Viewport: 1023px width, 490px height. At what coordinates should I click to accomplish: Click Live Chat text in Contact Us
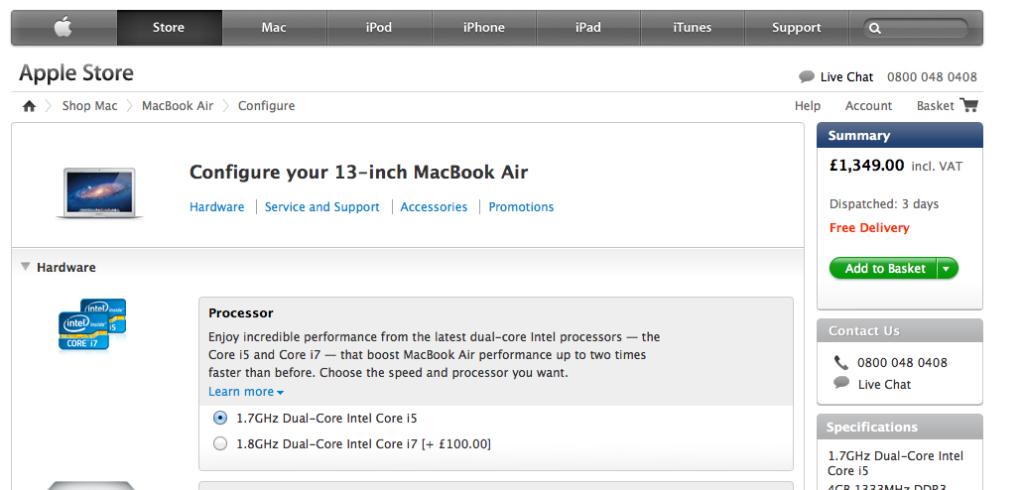coord(884,384)
